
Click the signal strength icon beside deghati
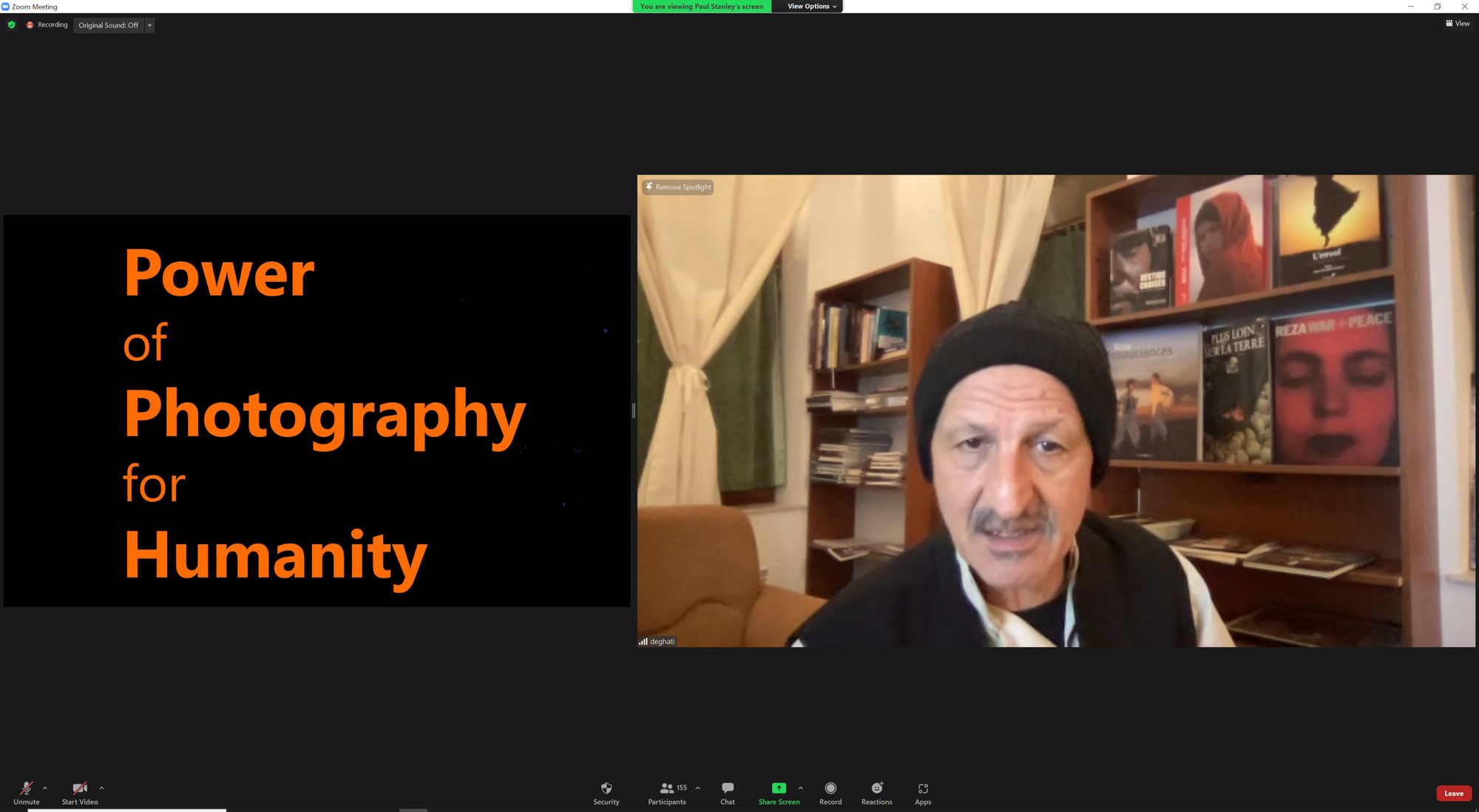pos(643,641)
